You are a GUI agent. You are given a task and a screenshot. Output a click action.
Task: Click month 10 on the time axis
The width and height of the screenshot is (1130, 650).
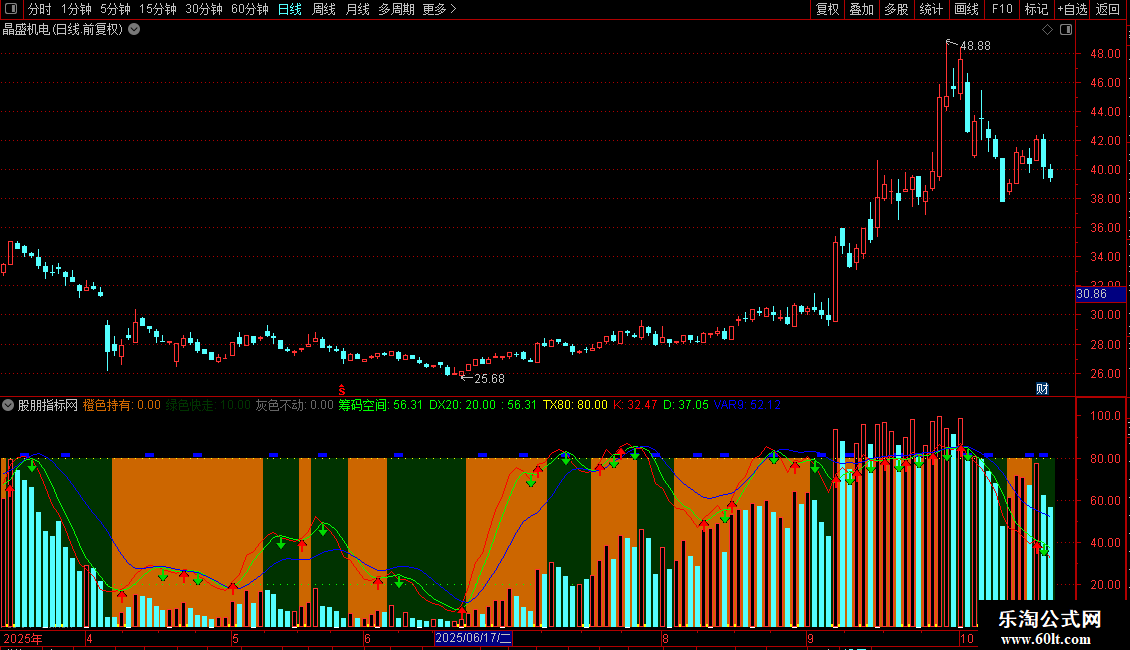pyautogui.click(x=966, y=638)
